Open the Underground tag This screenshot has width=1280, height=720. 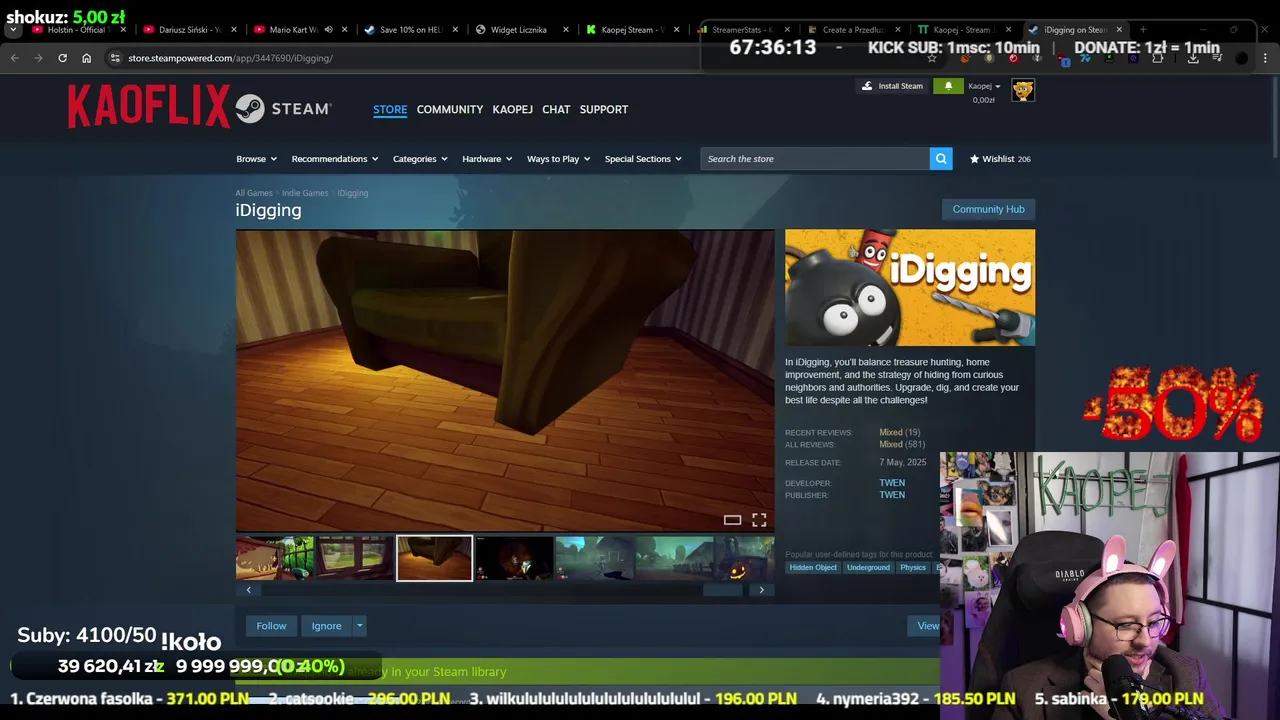pos(868,568)
